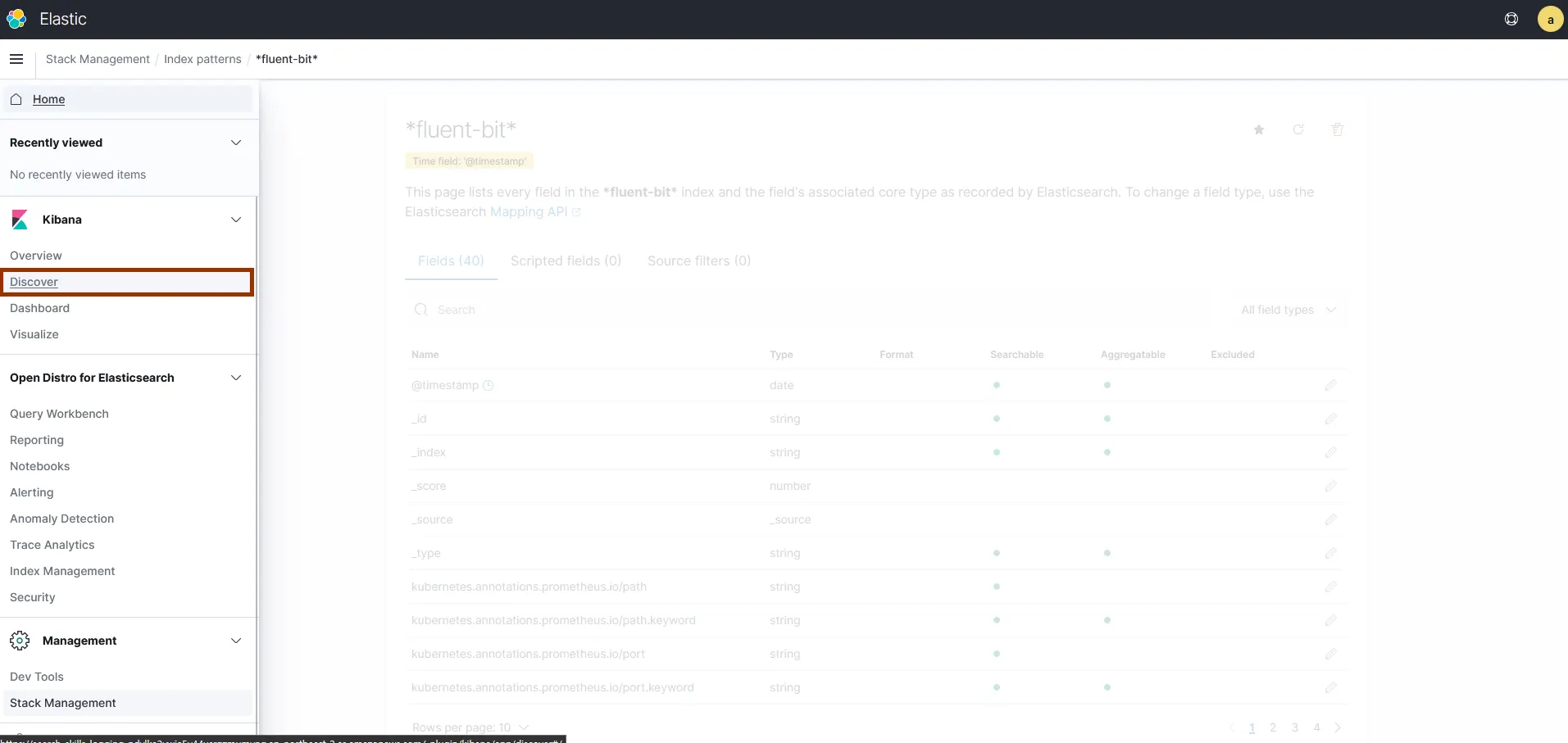Viewport: 1568px width, 743px height.
Task: Go to page 3 of fields
Action: click(1295, 727)
